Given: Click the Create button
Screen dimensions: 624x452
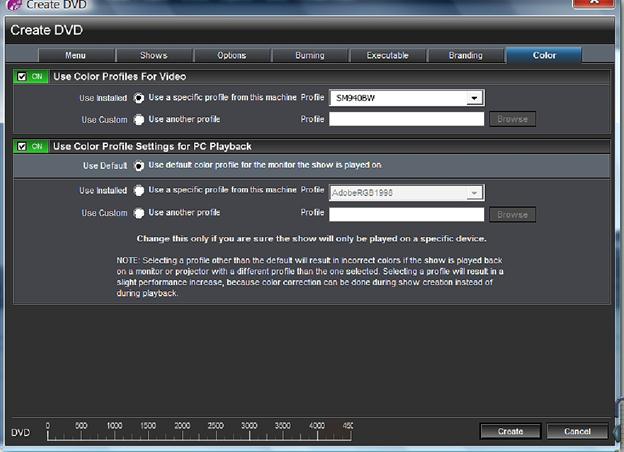Looking at the screenshot, I should tap(511, 431).
